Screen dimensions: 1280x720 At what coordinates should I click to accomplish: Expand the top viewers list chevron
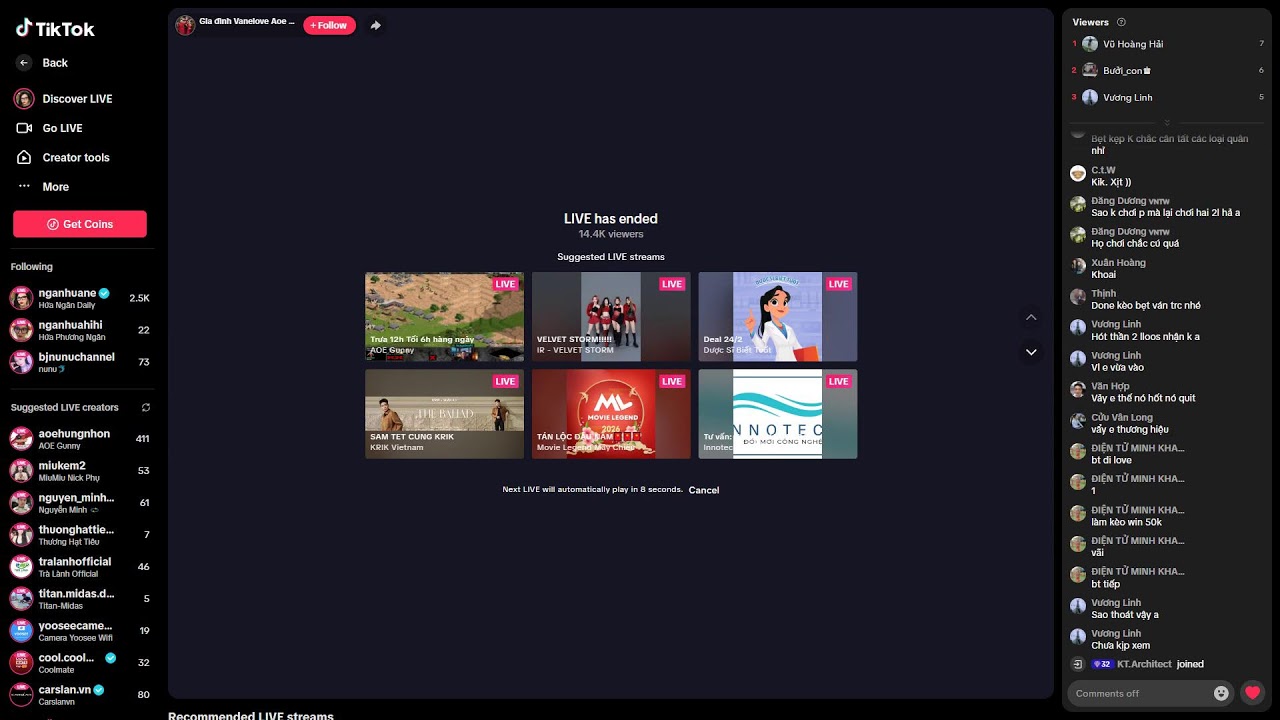[1167, 122]
